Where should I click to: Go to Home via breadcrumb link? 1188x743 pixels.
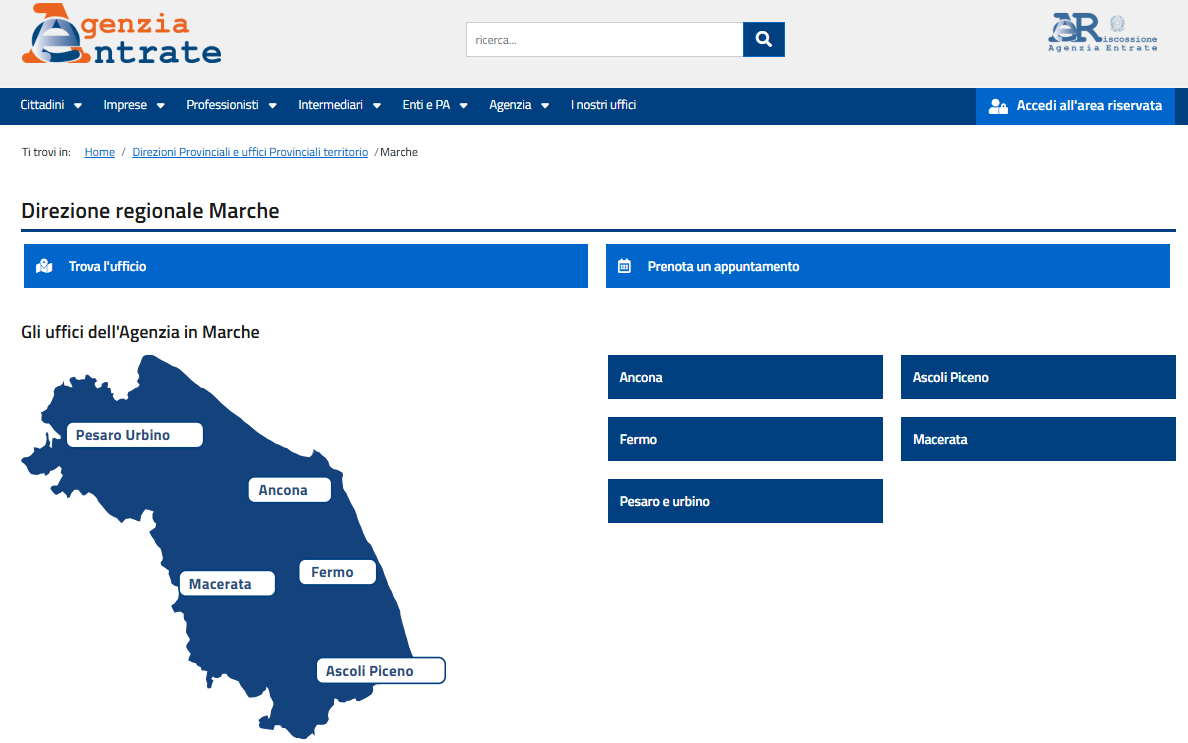pos(100,152)
